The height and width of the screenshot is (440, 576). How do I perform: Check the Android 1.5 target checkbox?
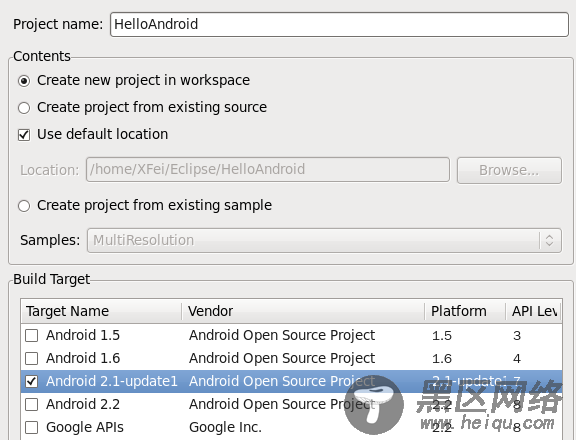click(31, 335)
